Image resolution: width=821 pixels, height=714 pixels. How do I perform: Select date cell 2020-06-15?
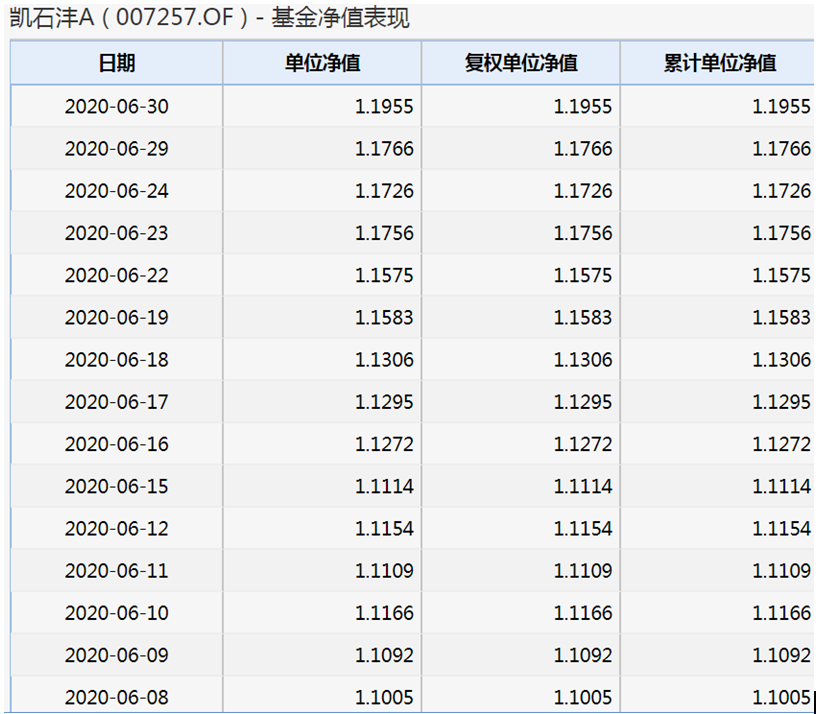tap(117, 487)
